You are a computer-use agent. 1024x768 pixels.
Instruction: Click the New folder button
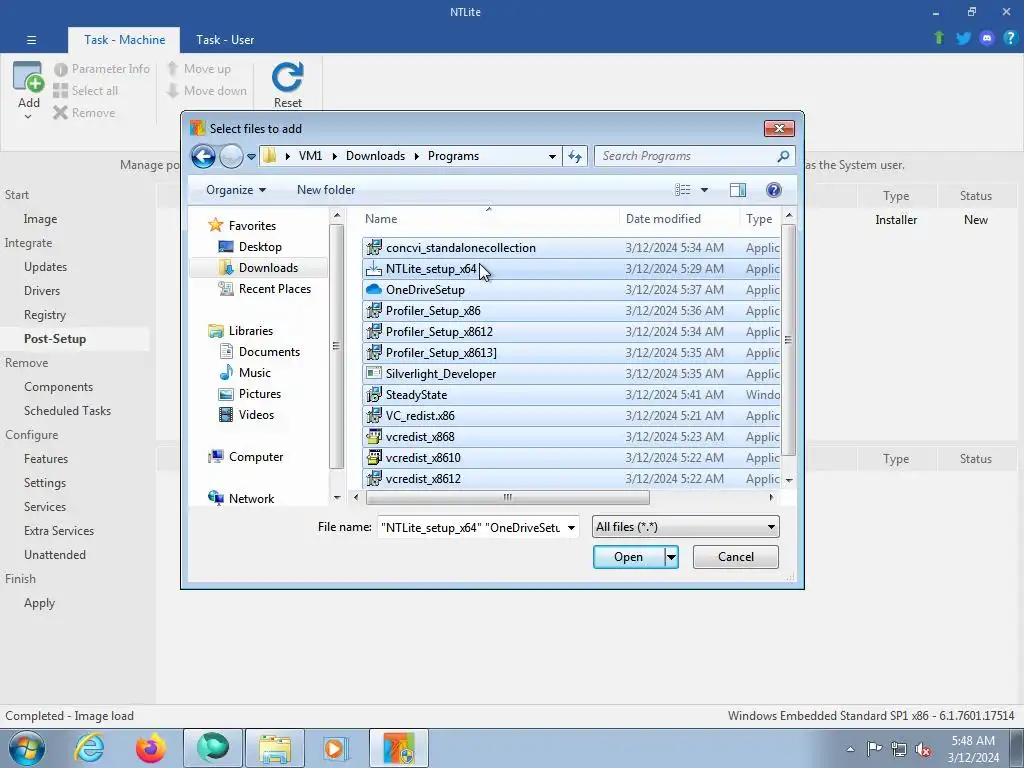[x=326, y=190]
